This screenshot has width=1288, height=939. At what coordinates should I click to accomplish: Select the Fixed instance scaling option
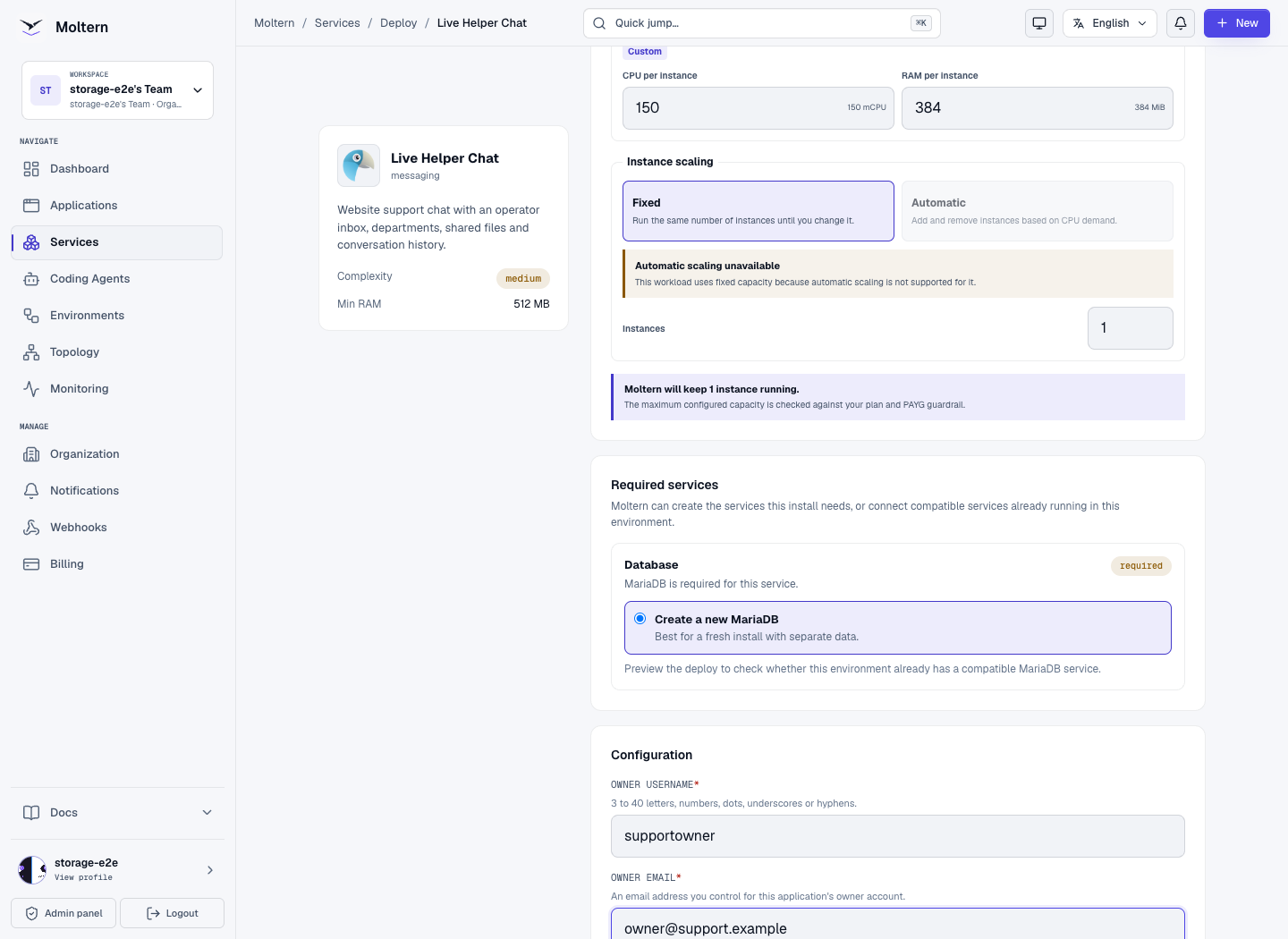click(x=758, y=211)
